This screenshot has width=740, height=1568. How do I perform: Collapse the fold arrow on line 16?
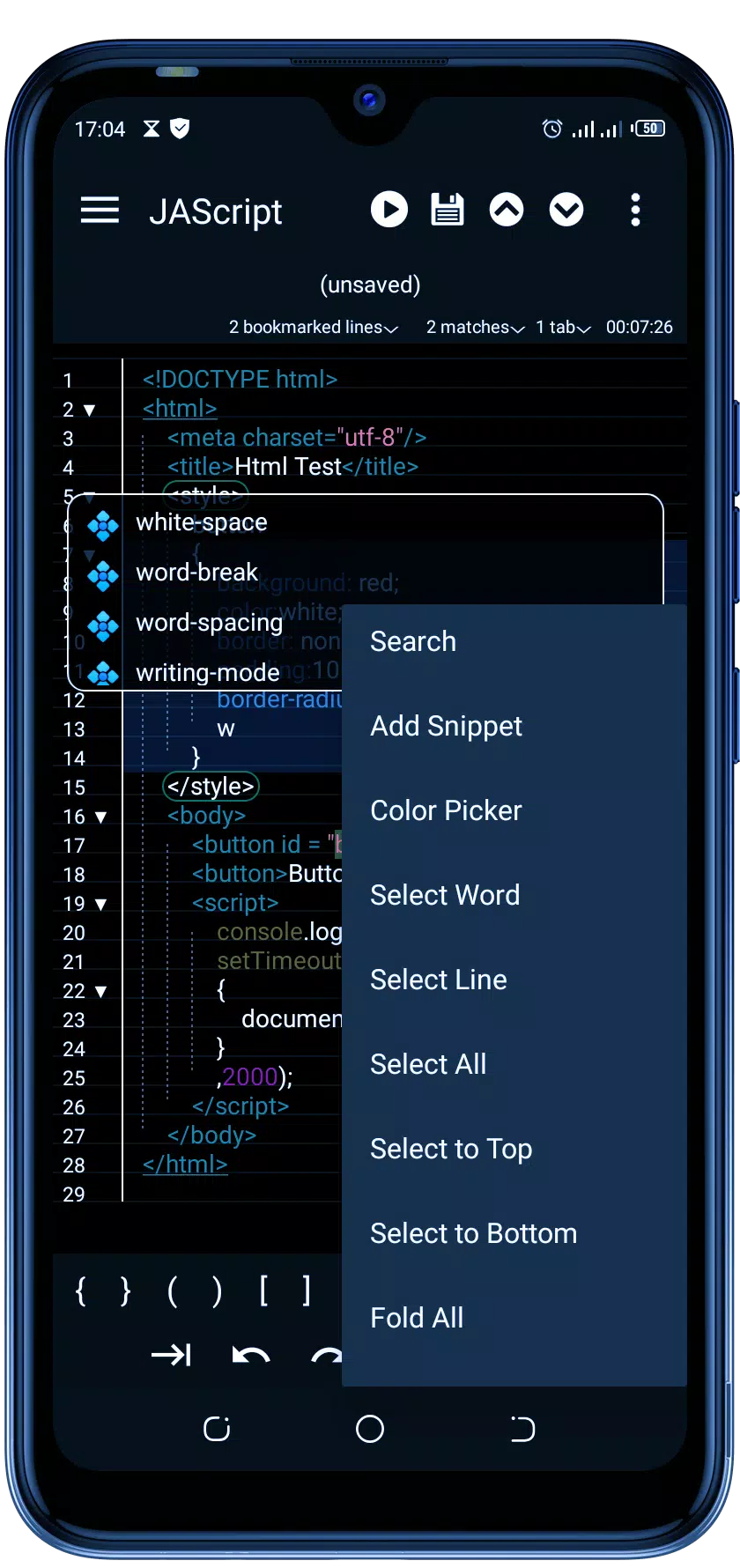point(100,817)
